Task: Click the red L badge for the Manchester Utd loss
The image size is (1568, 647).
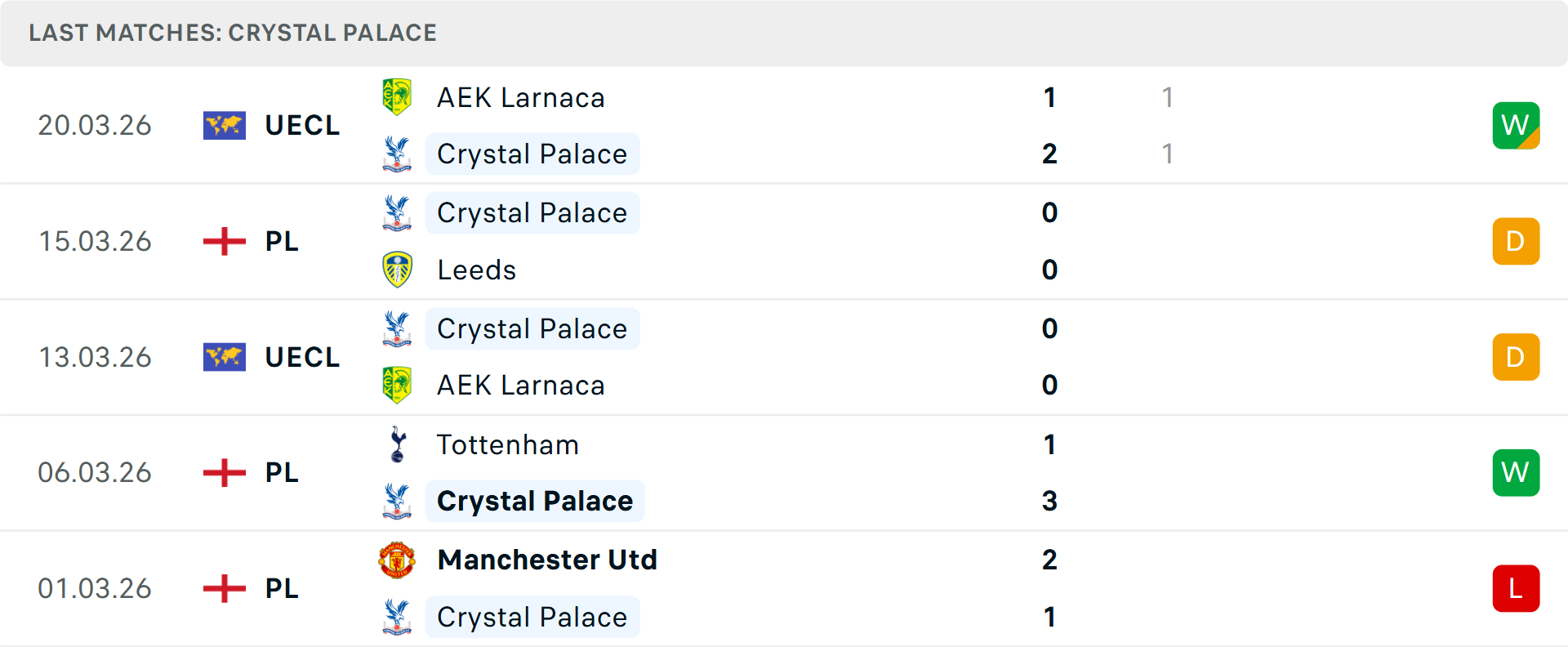Action: point(1516,589)
